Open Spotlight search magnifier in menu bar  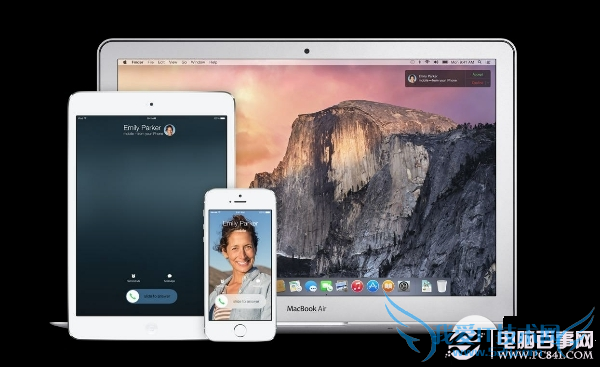coord(479,62)
